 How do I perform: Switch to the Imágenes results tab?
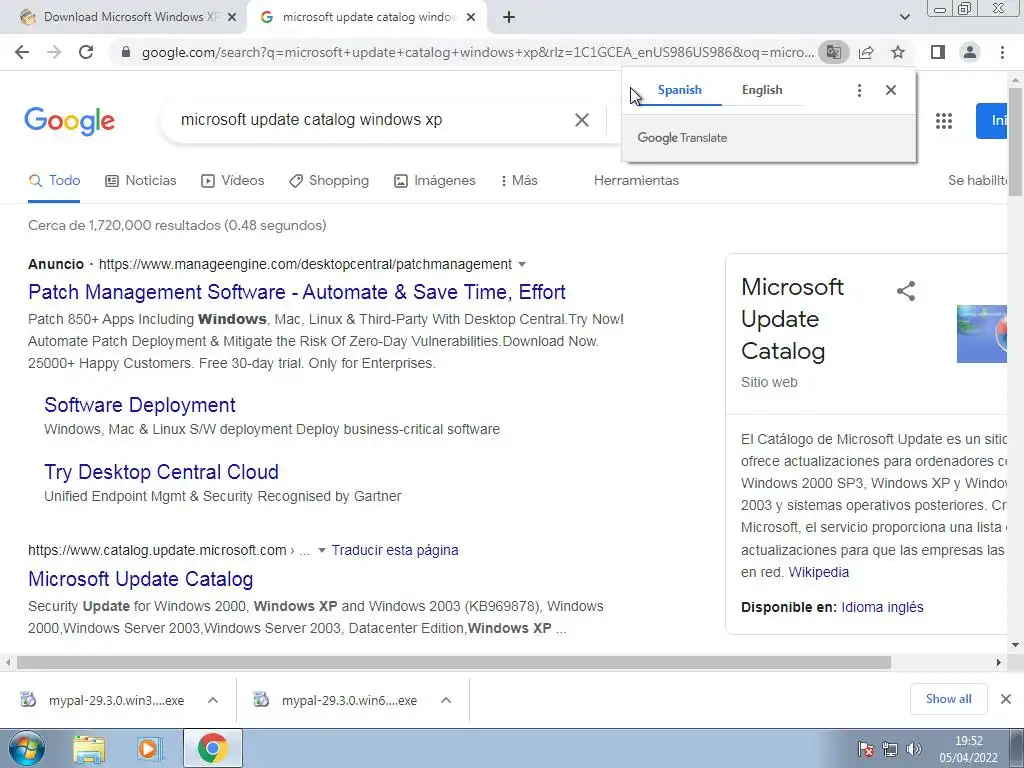pos(435,181)
